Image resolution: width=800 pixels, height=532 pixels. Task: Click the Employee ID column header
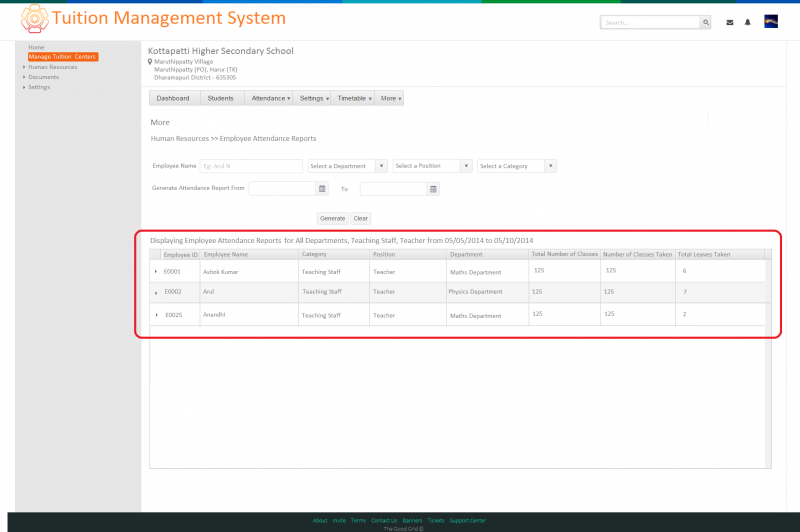(181, 255)
